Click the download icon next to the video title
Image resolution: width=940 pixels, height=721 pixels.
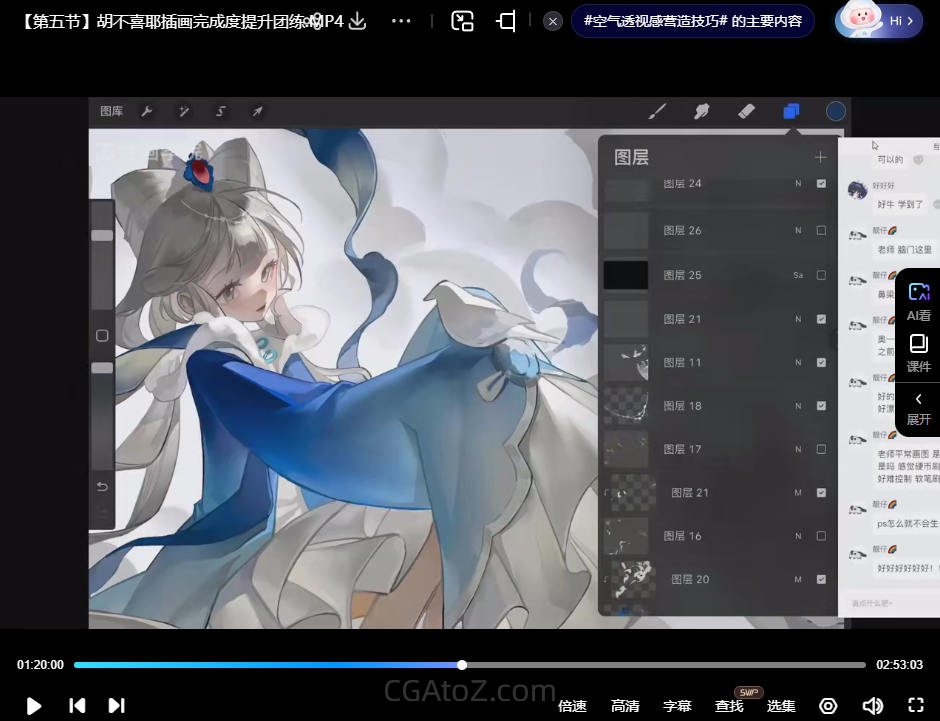coord(357,21)
